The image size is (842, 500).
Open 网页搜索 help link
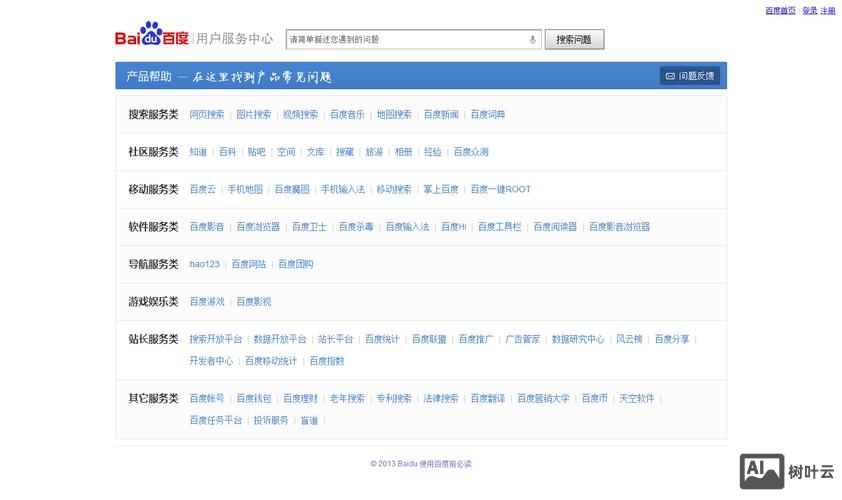207,114
